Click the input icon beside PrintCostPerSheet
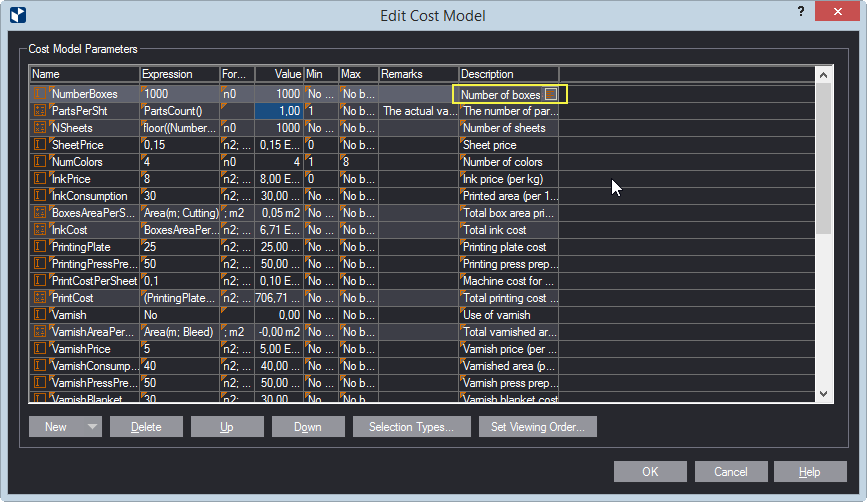The width and height of the screenshot is (867, 502). pos(40,281)
